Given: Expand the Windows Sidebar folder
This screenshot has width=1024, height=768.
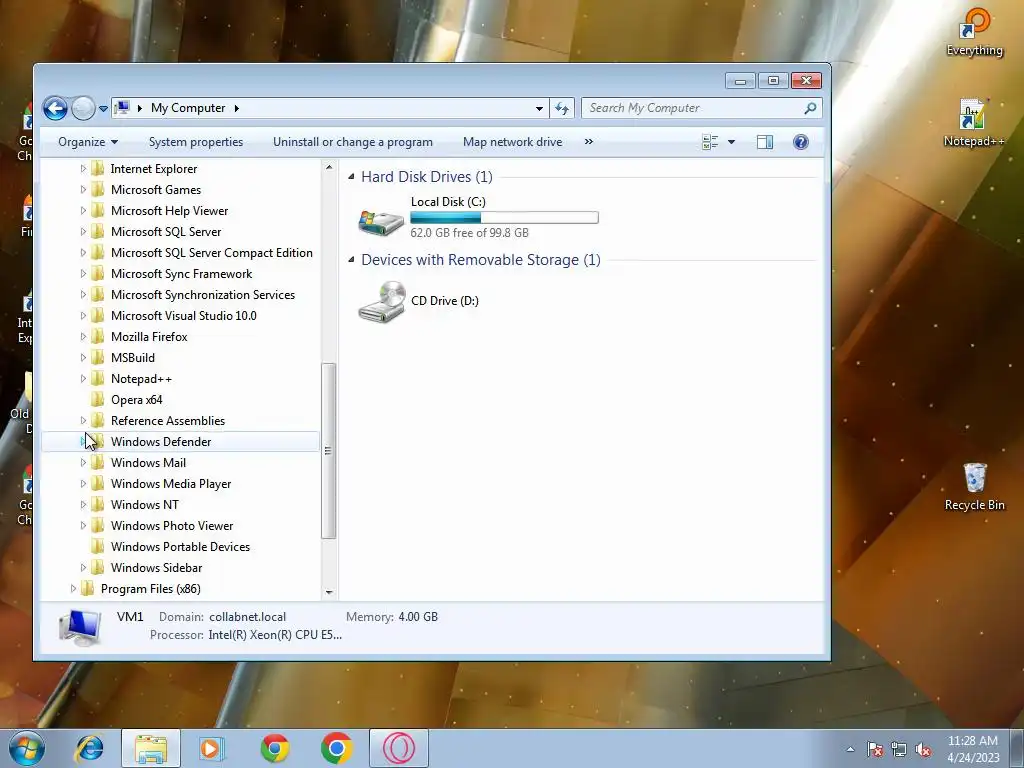Looking at the screenshot, I should point(83,568).
